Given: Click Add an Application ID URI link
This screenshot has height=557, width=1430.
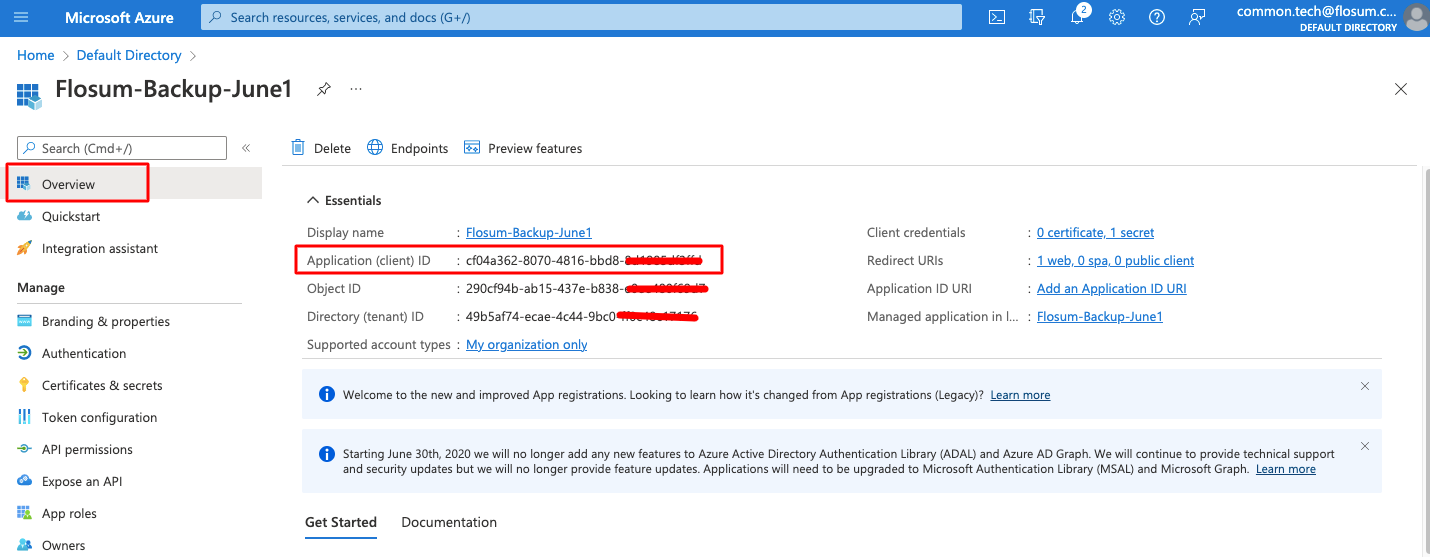Looking at the screenshot, I should click(1111, 288).
